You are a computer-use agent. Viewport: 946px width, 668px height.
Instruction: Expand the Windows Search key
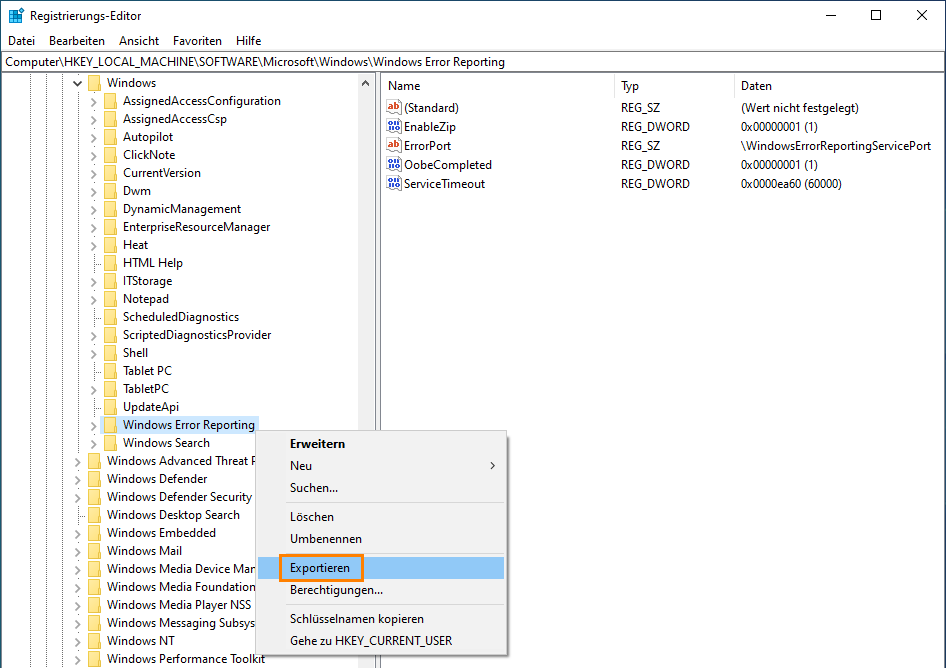pos(94,442)
